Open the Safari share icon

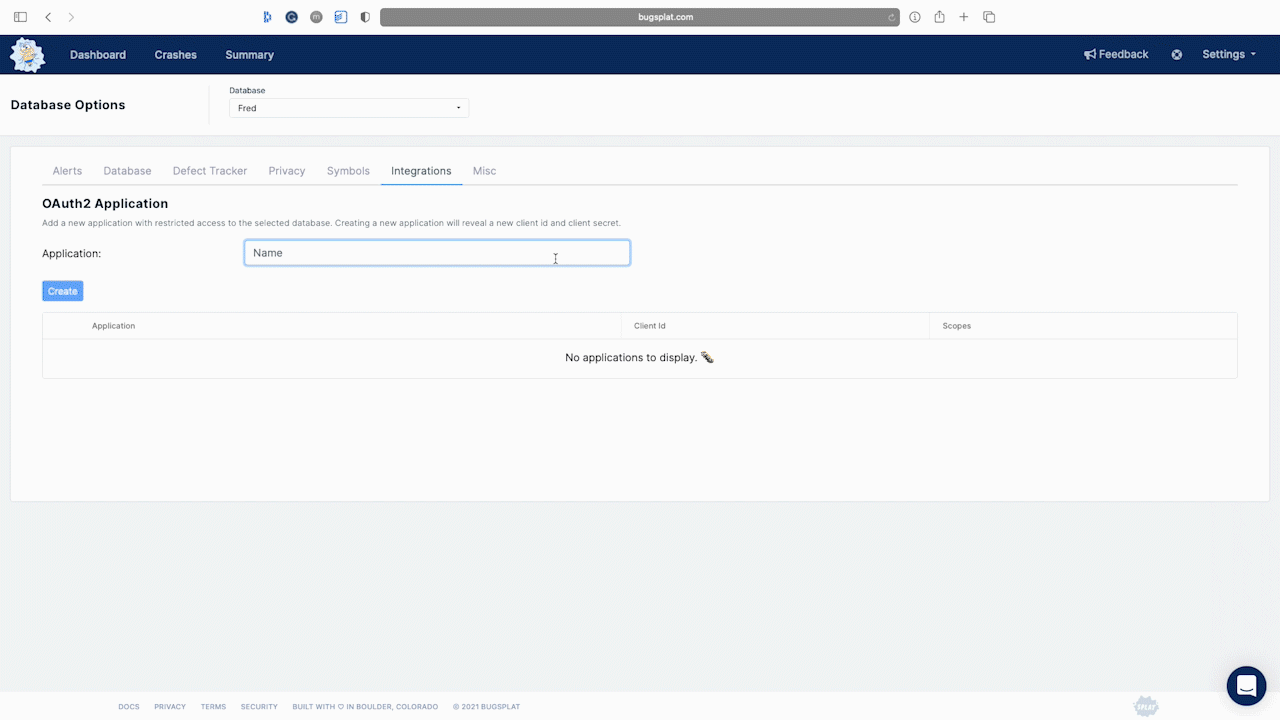939,17
